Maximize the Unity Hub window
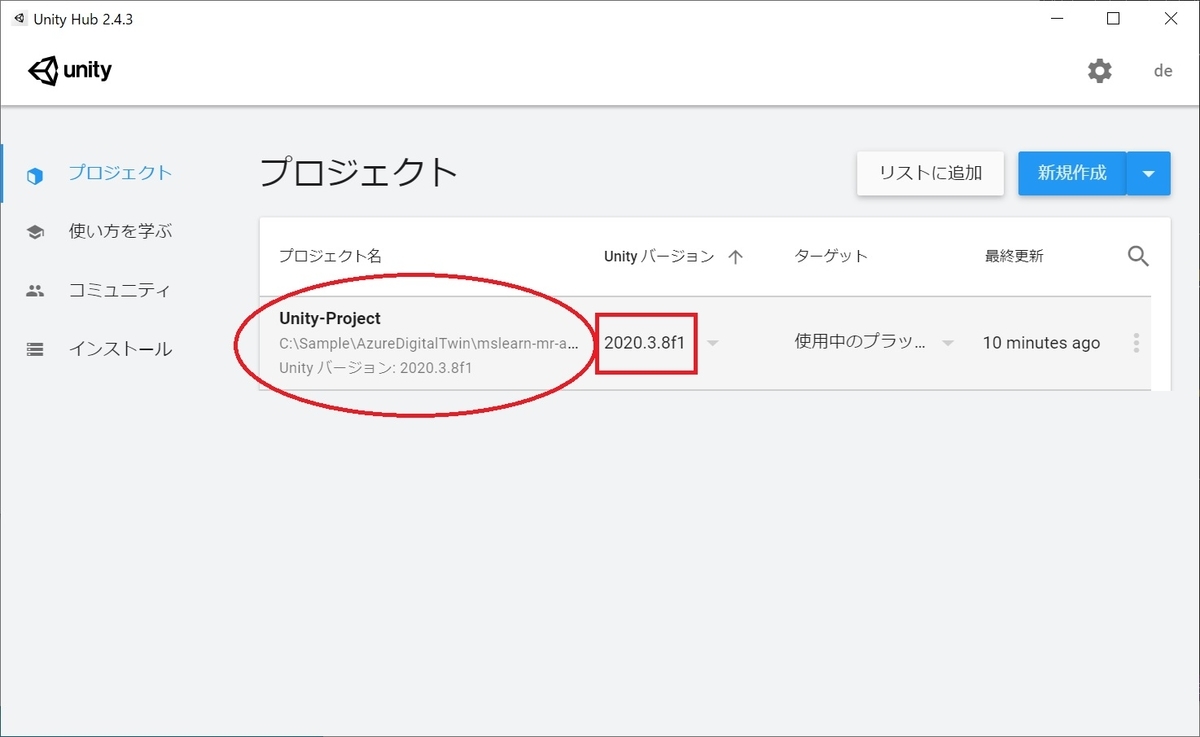 (1113, 19)
